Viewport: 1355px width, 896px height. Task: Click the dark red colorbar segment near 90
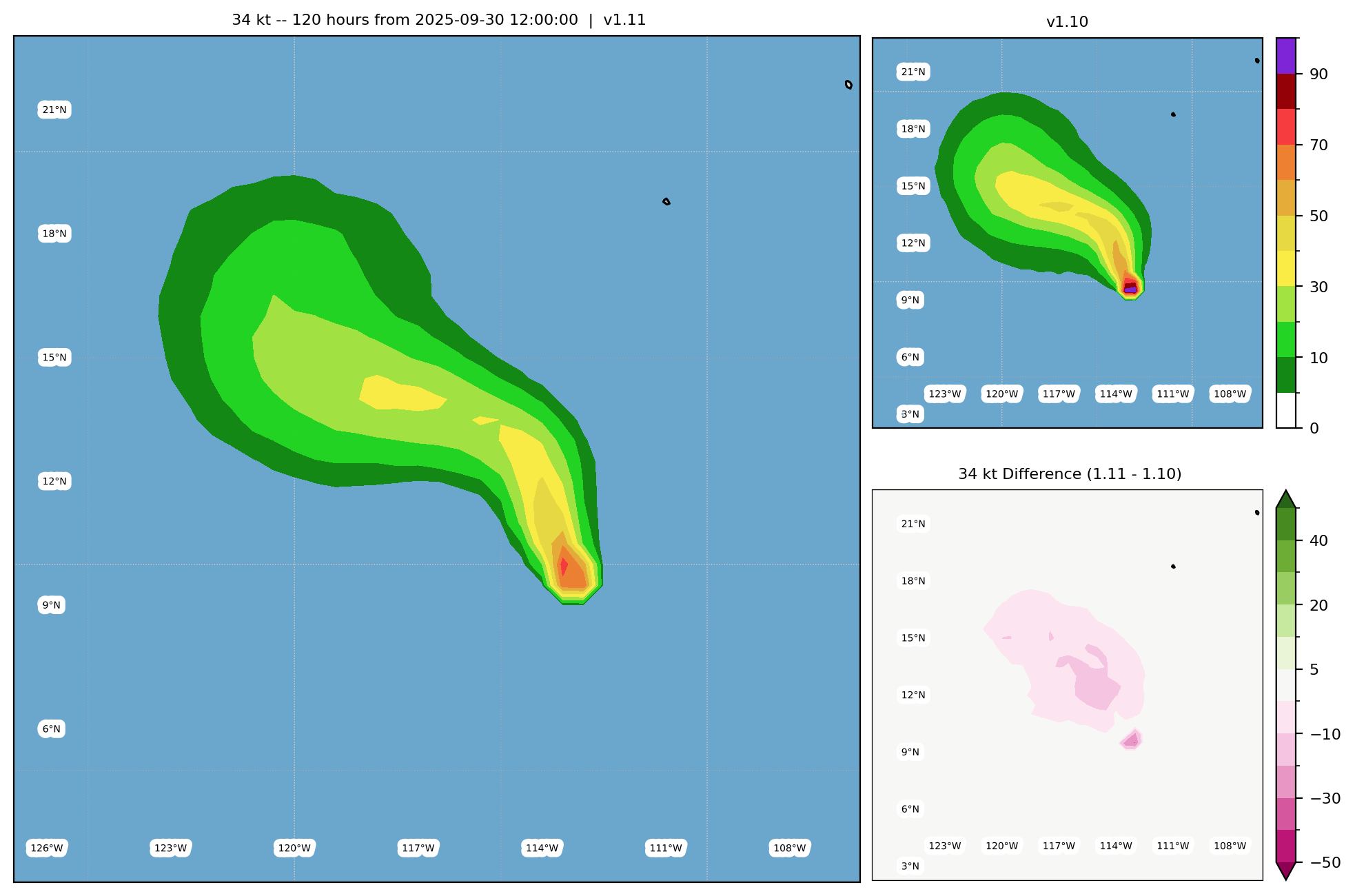click(x=1286, y=91)
